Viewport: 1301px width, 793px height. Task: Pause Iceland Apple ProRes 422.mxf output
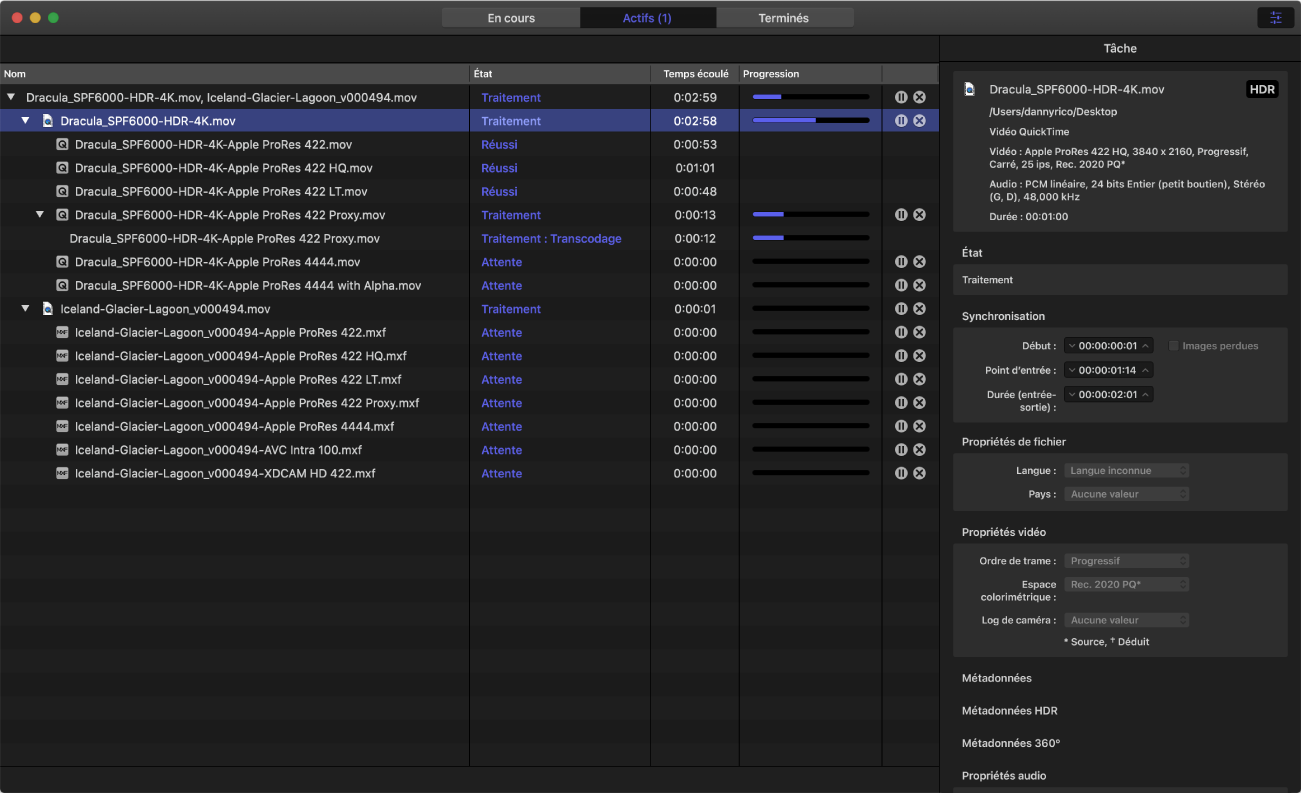(x=901, y=332)
